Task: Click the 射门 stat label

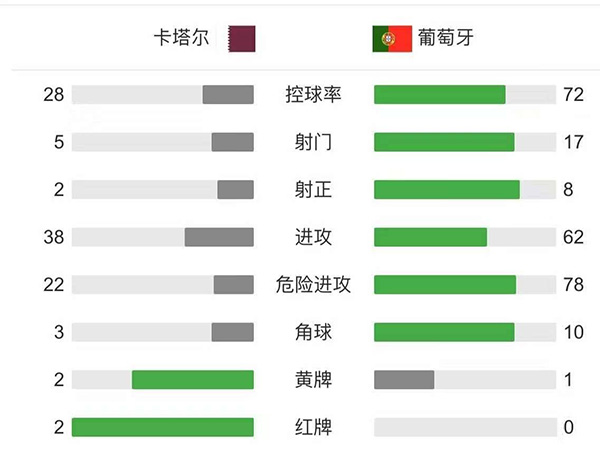Action: (313, 142)
